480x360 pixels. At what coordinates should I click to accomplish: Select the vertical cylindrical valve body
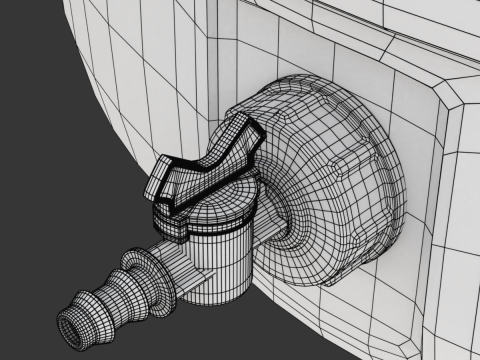(218, 263)
